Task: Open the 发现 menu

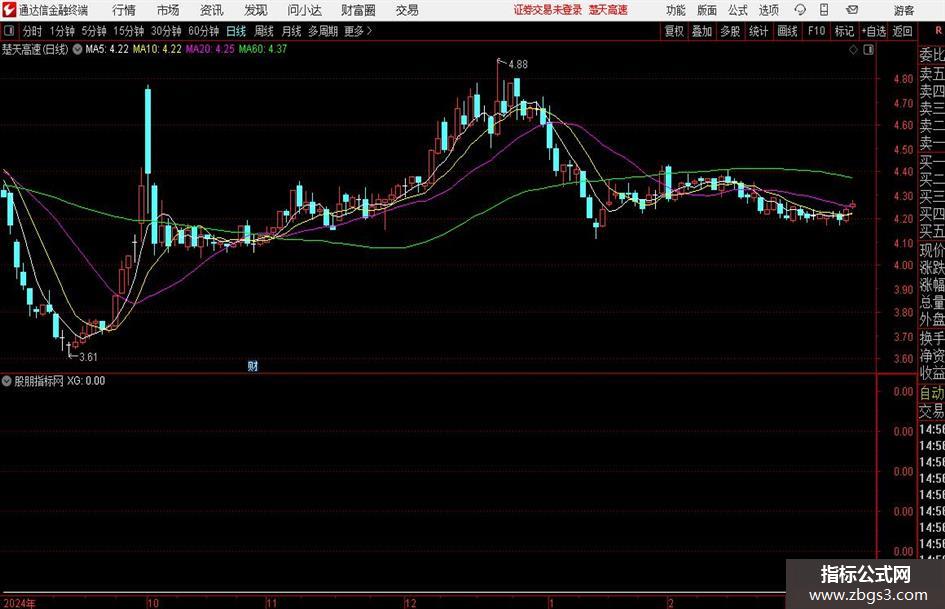Action: click(x=256, y=10)
